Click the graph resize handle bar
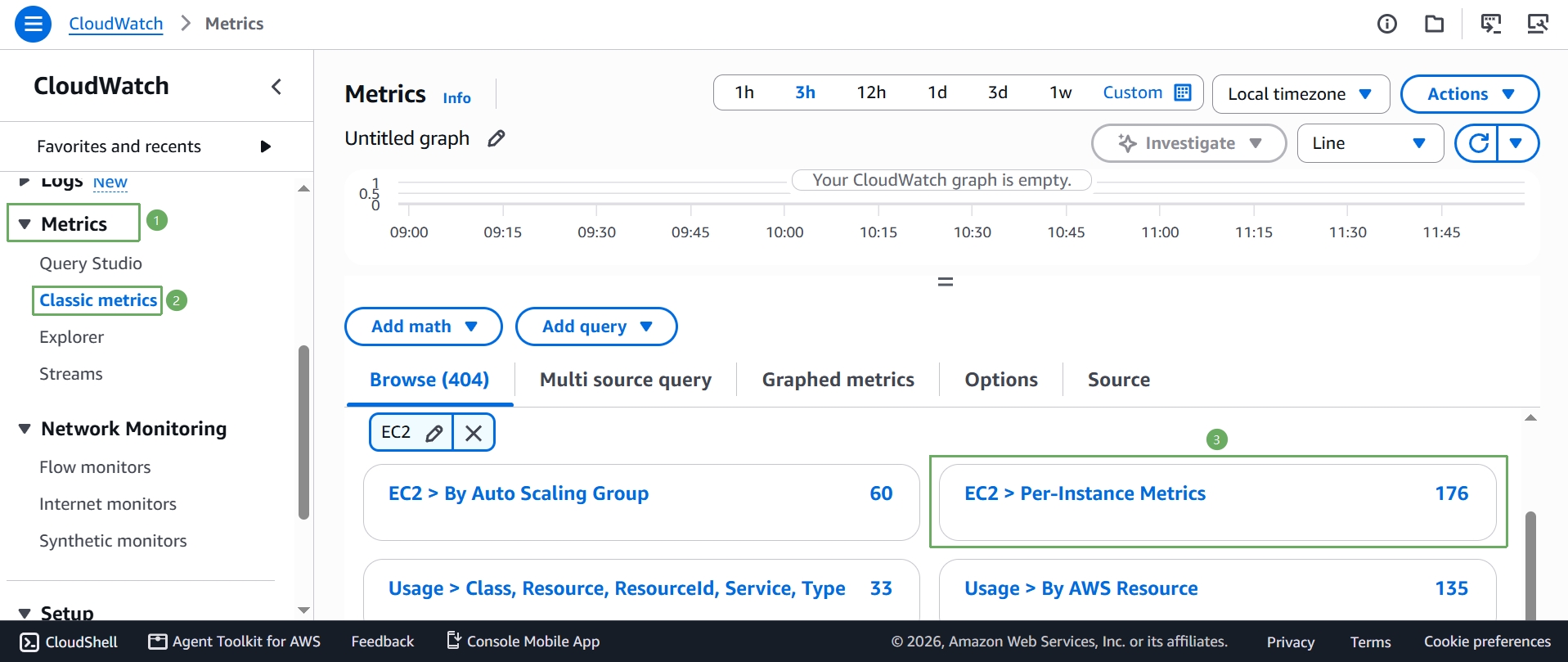 click(945, 282)
